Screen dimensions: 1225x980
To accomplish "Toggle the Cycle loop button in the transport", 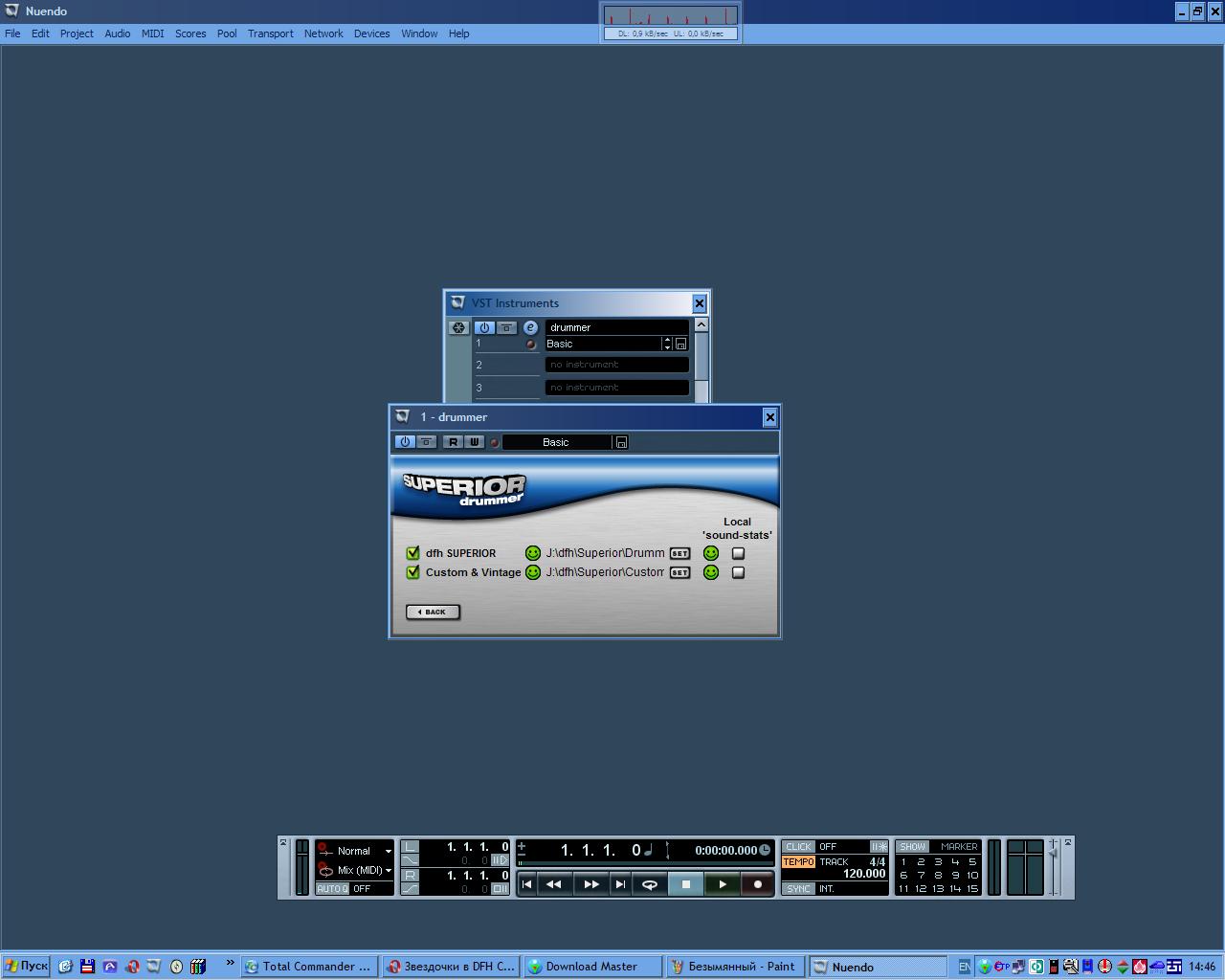I will (650, 884).
